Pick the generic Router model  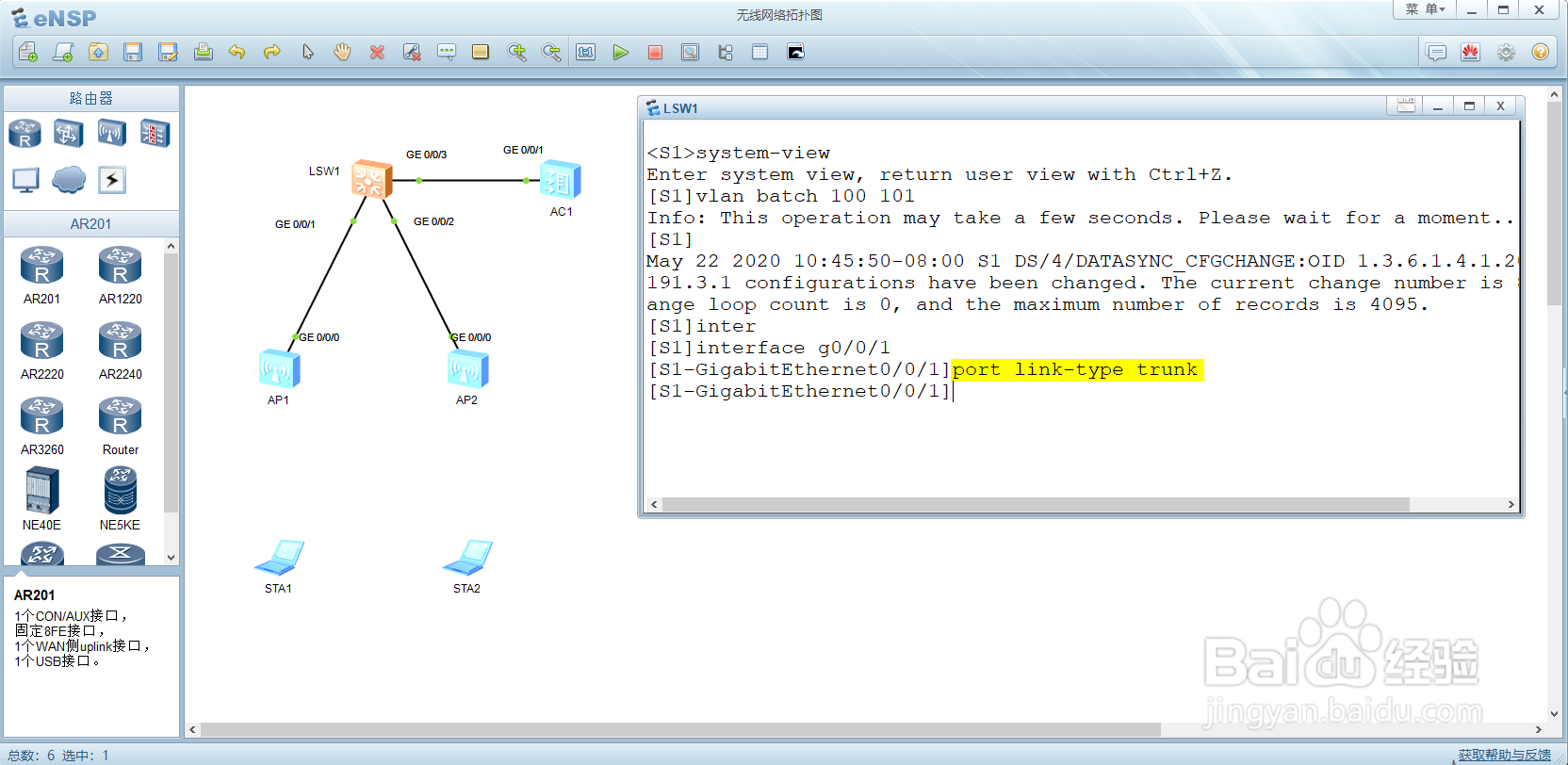click(x=120, y=426)
